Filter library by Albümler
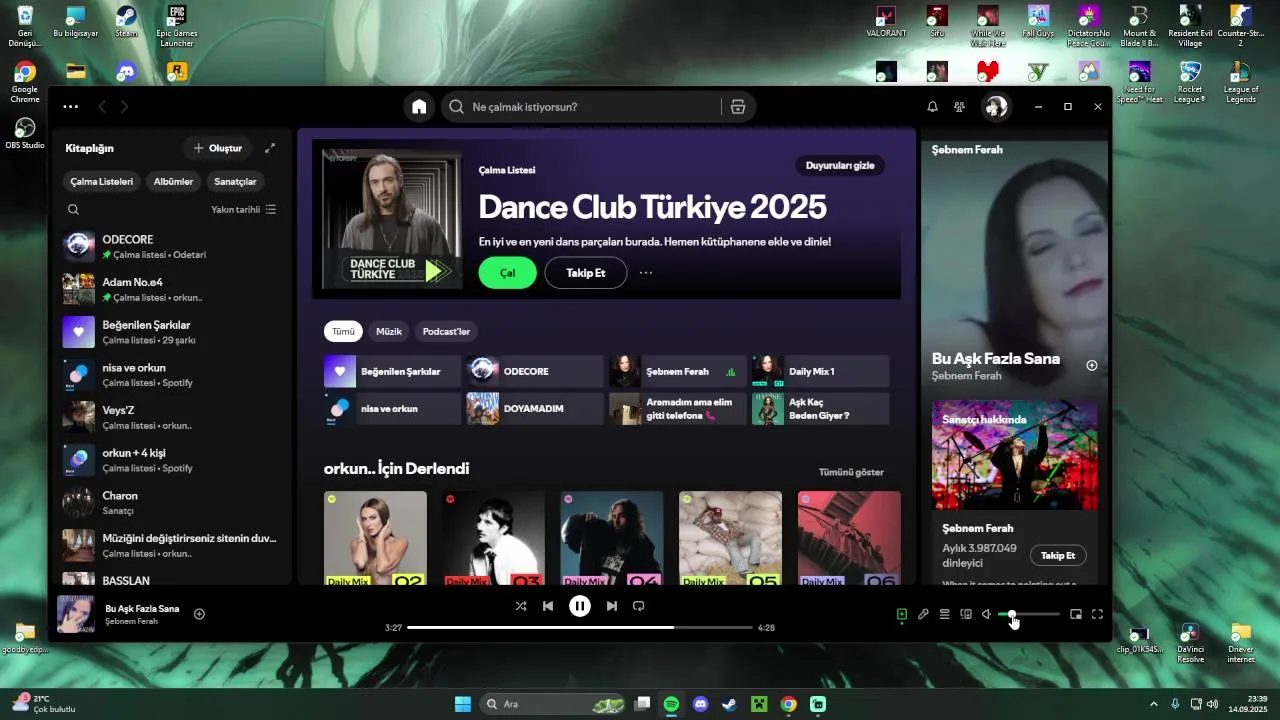The height and width of the screenshot is (720, 1280). 173,182
